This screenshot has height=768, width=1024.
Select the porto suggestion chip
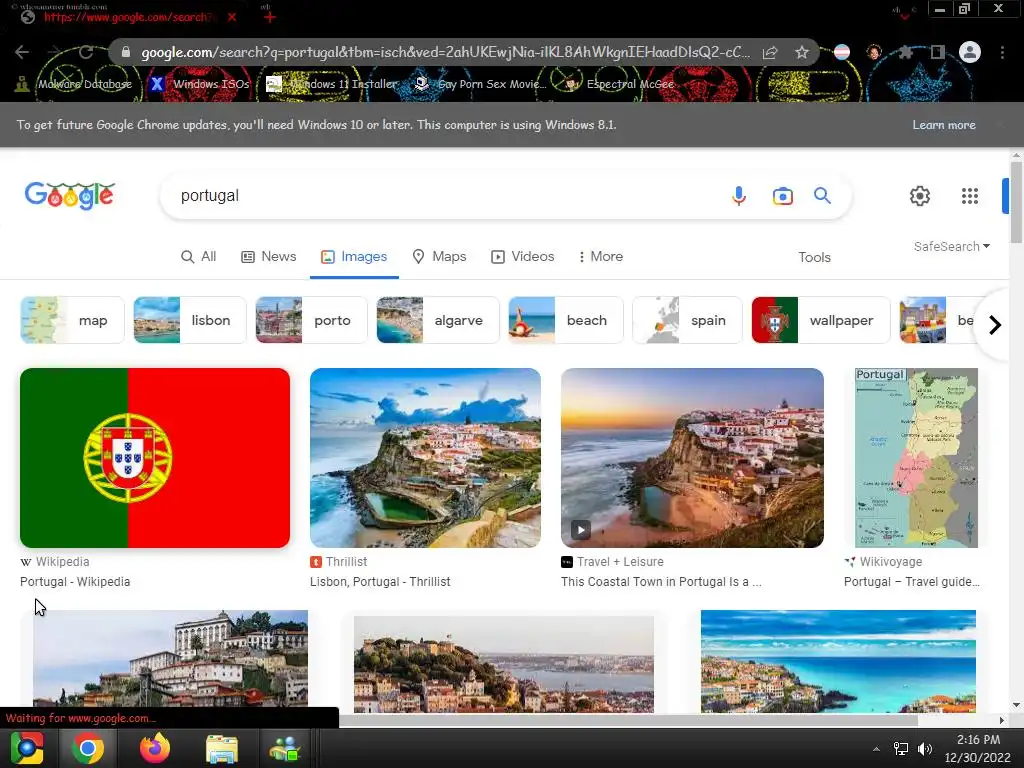[x=311, y=320]
